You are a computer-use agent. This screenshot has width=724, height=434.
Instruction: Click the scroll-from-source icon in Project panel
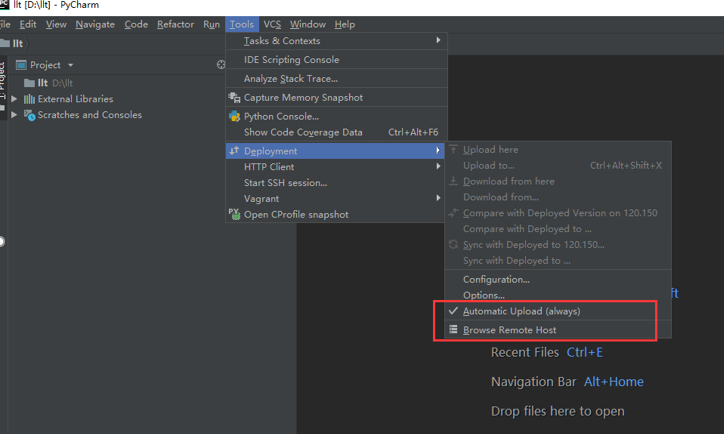pos(221,65)
